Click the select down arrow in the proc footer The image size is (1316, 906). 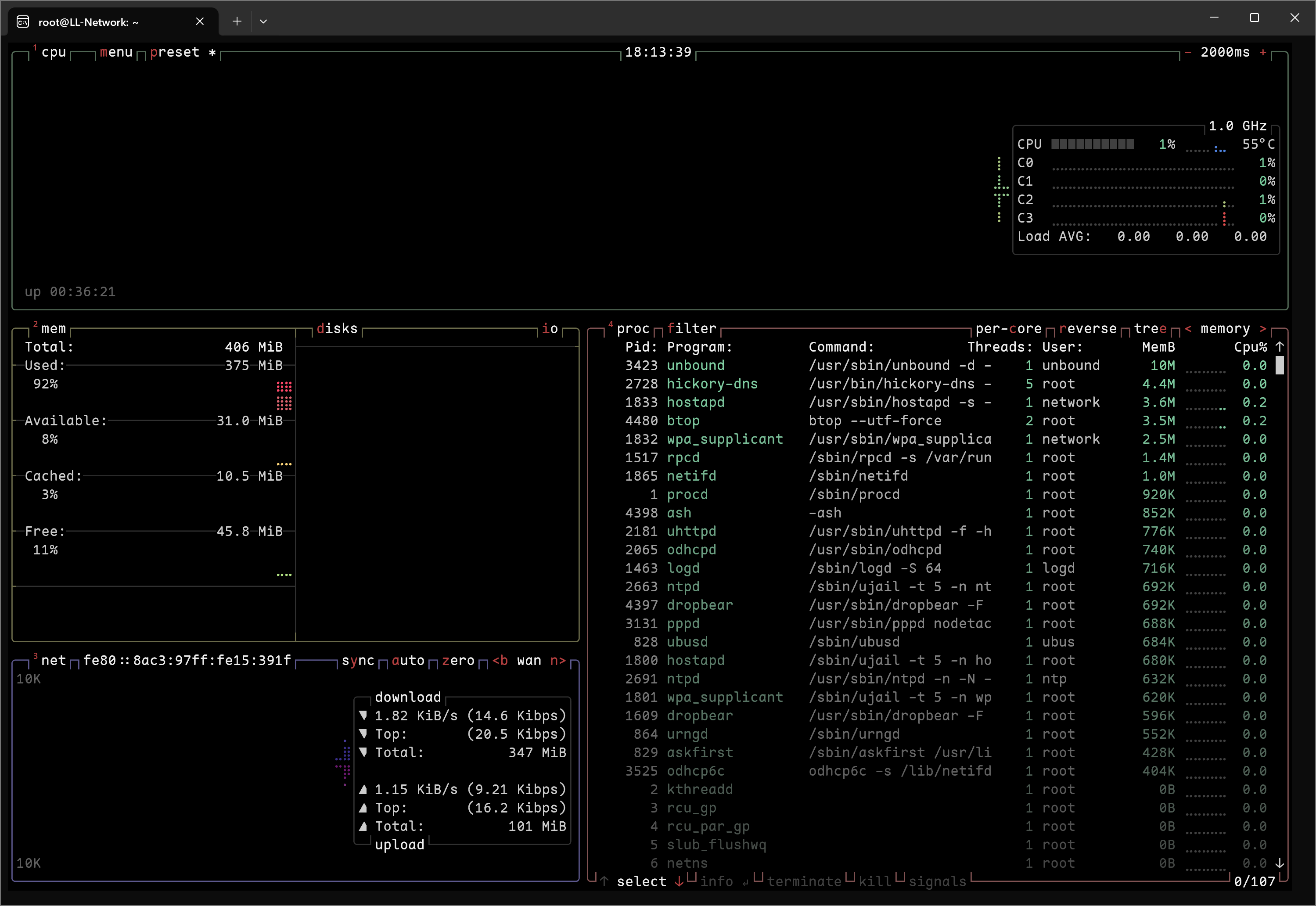point(679,881)
